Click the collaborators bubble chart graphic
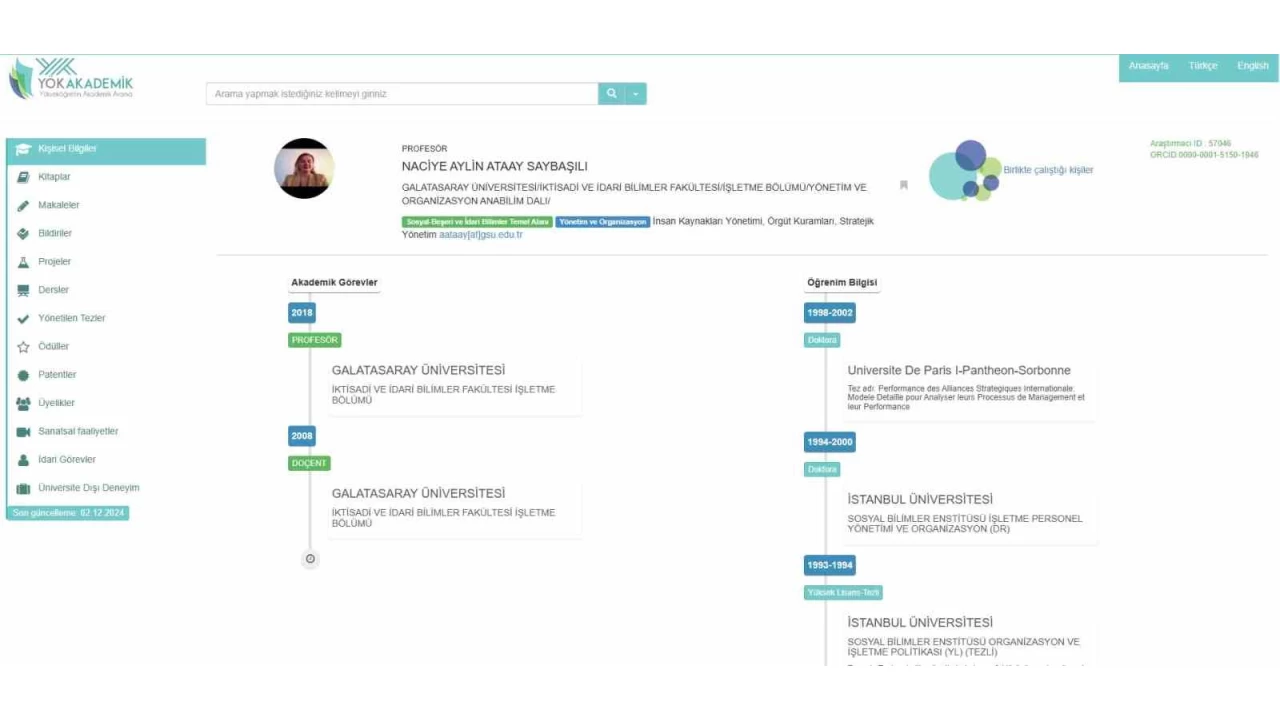The image size is (1280, 720). (964, 170)
